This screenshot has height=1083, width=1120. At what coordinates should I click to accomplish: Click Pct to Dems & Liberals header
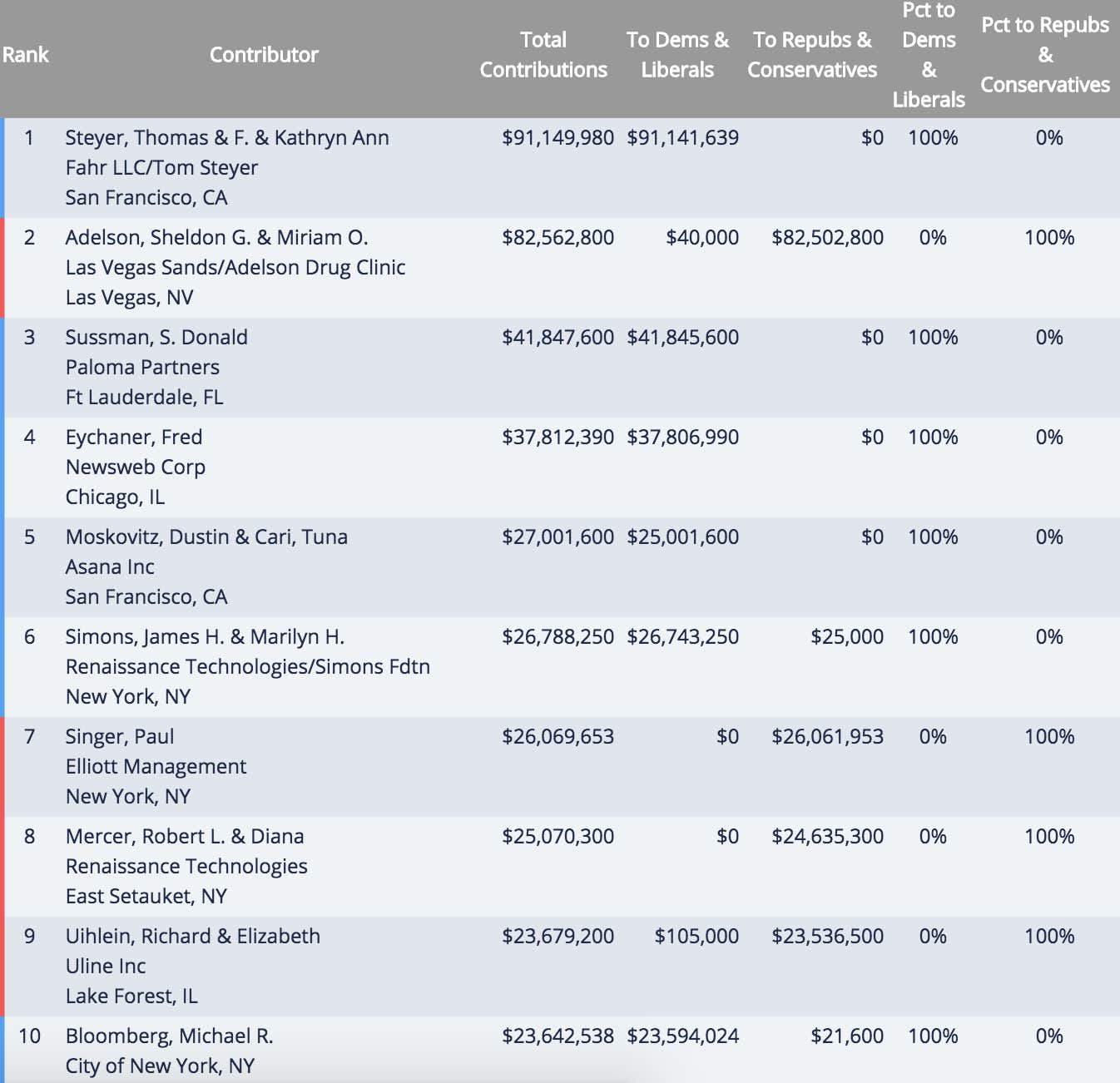pos(929,55)
